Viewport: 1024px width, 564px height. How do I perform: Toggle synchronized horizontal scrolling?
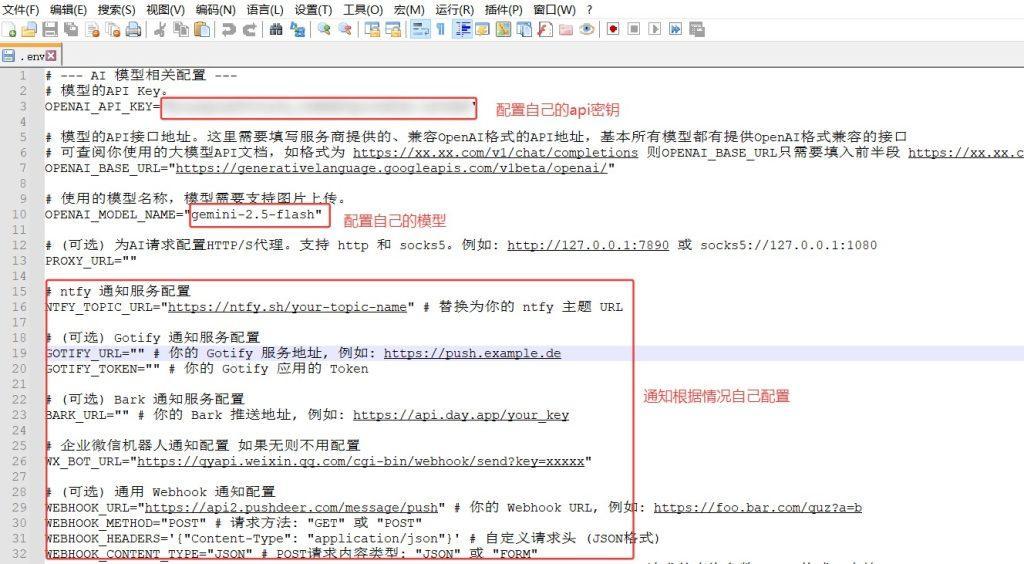[393, 29]
